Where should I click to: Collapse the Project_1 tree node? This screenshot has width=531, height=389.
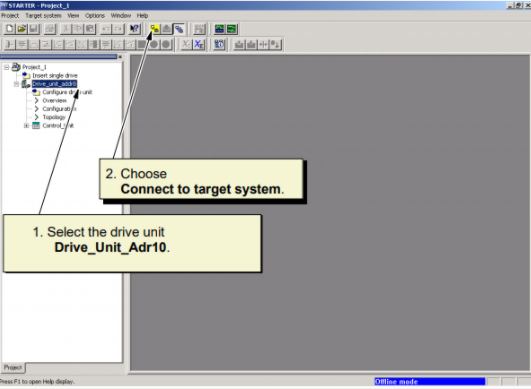(6, 67)
